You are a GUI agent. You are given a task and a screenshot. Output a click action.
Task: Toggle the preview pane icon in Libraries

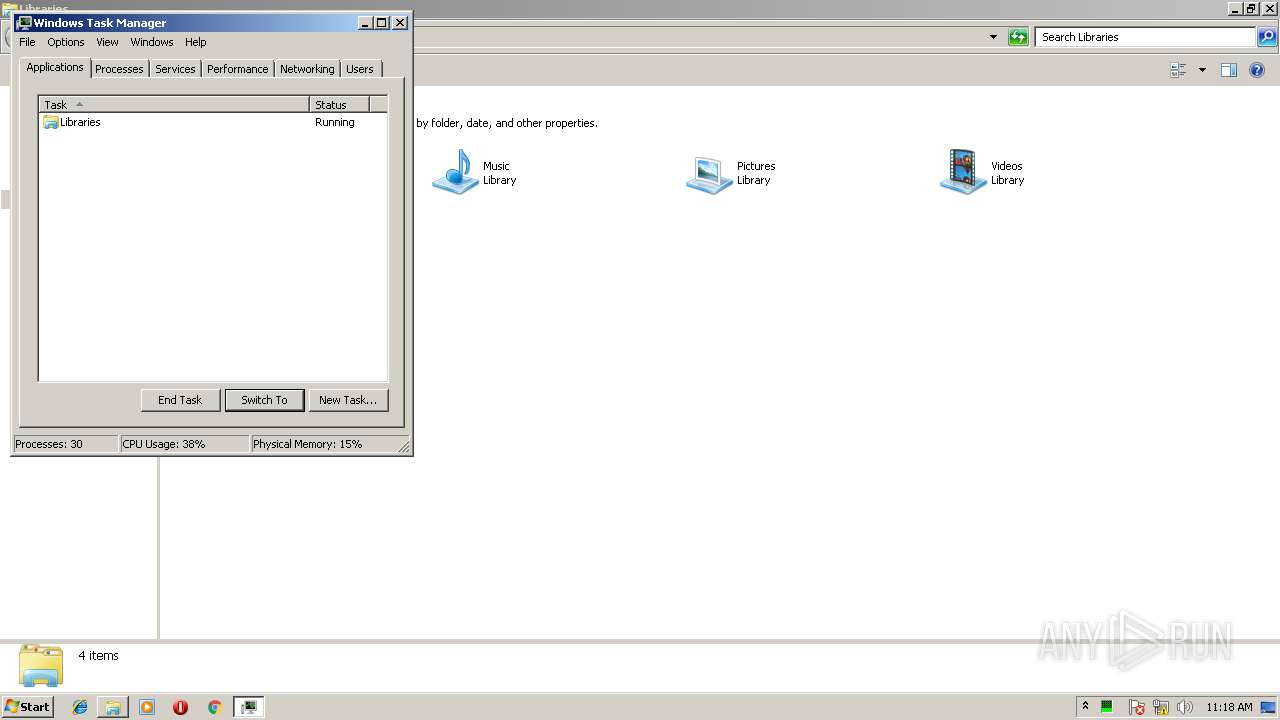1229,70
